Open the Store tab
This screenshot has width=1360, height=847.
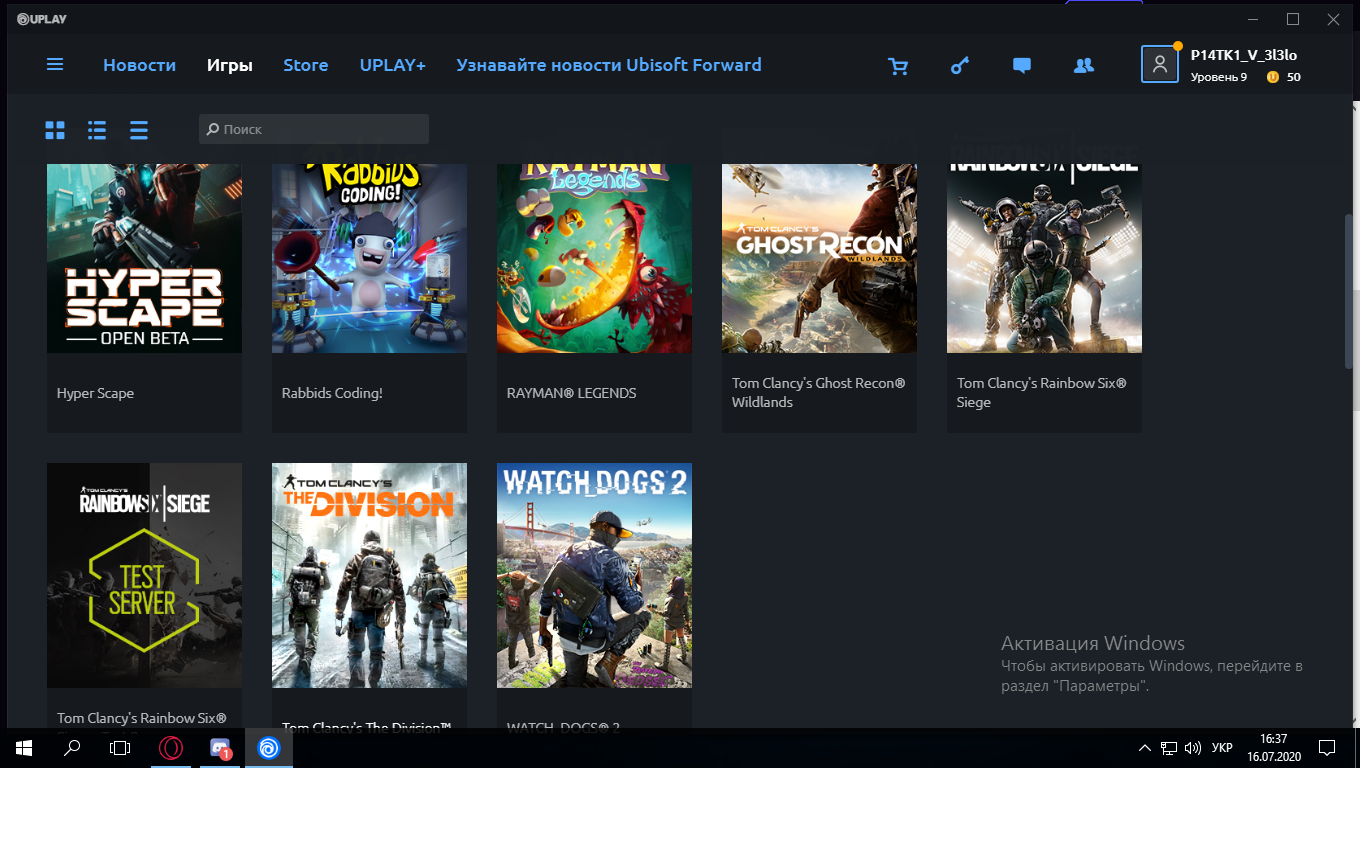tap(305, 65)
